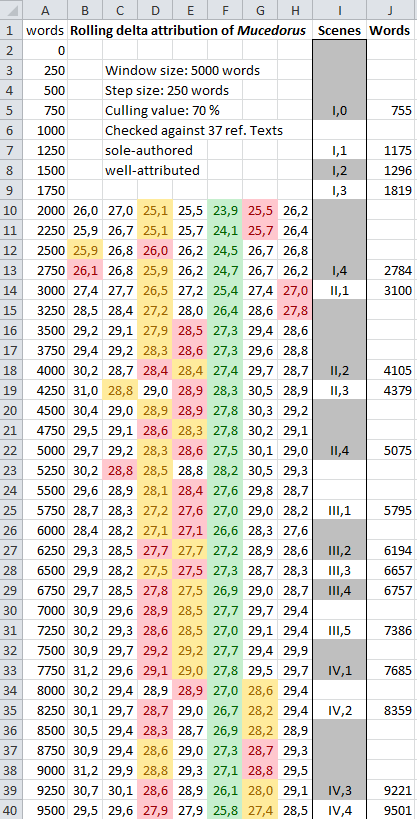Select the entire sheet via corner box

[x=11, y=9]
